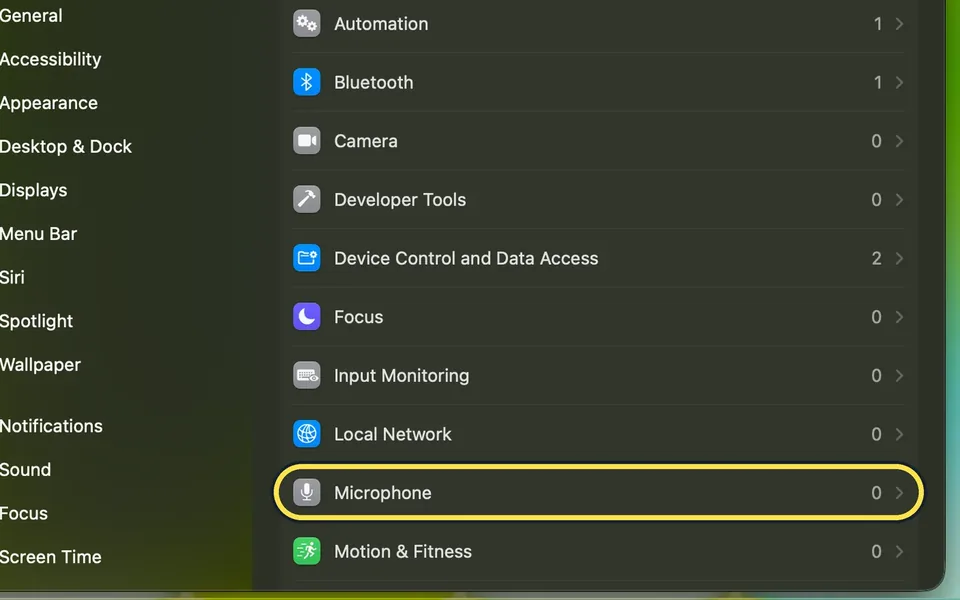This screenshot has height=600, width=960.
Task: Select Focus in the sidebar
Action: 23,514
